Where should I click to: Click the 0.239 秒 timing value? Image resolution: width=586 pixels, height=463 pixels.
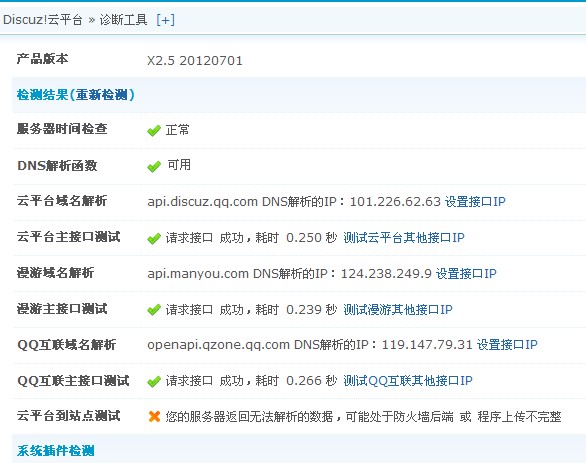[x=311, y=309]
